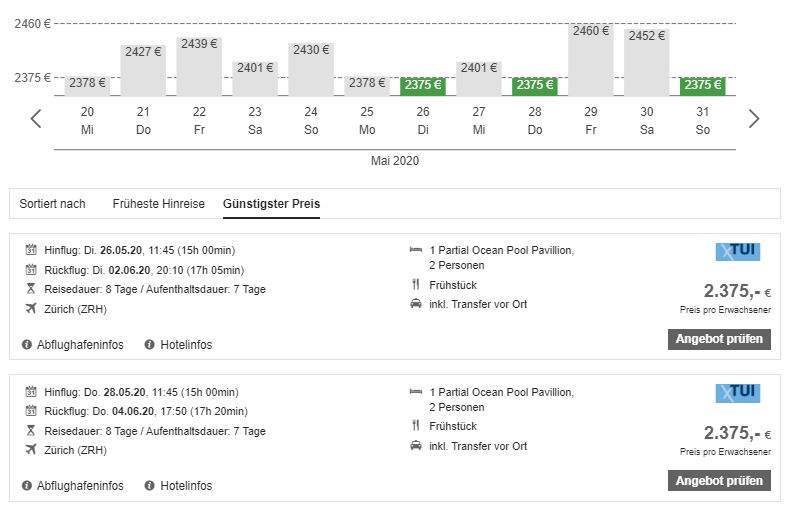Screen dimensions: 795x509
Task: Click info icon beside second Abflughafeninfos
Action: tap(27, 486)
